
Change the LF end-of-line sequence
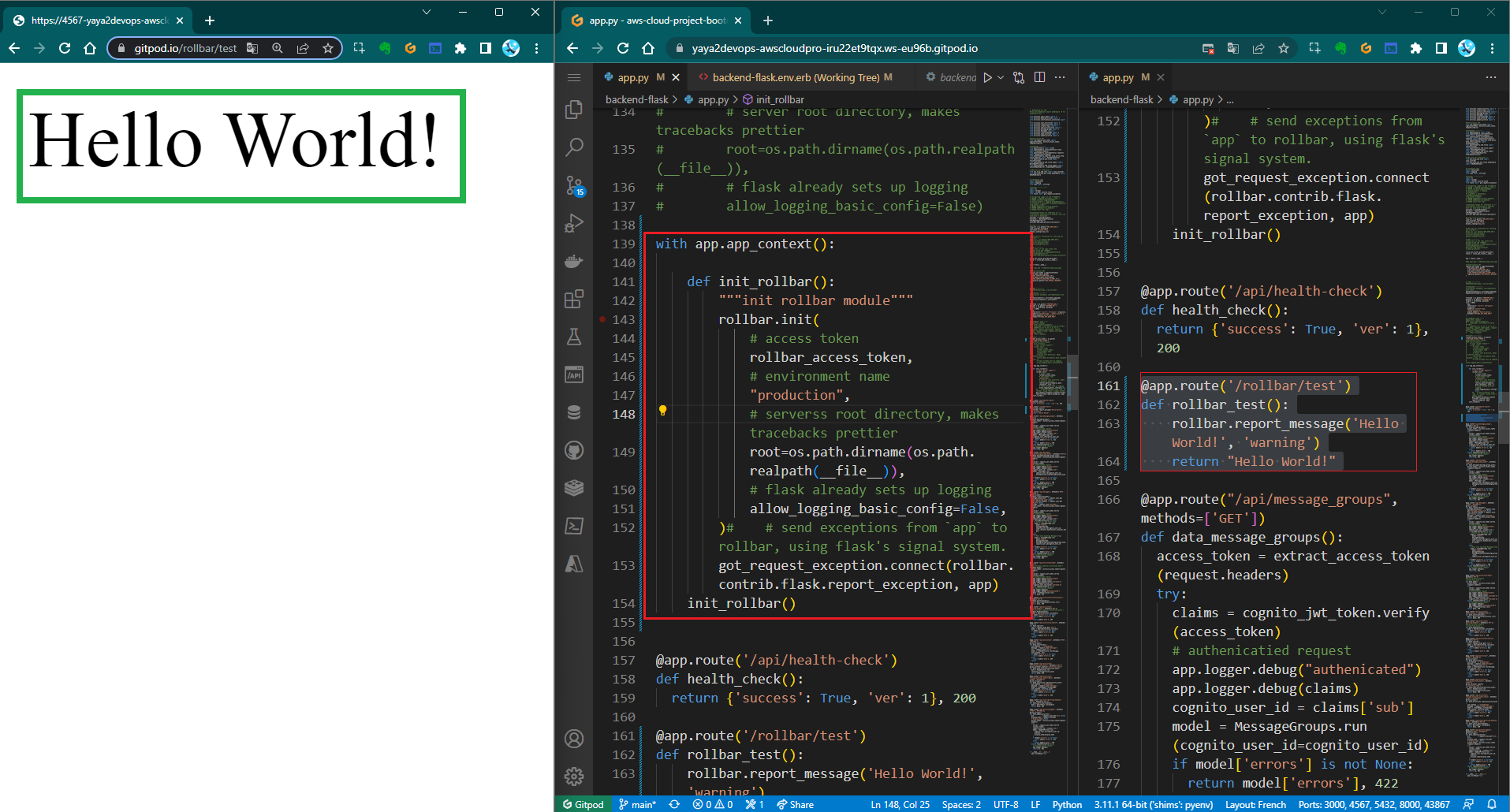click(1035, 804)
